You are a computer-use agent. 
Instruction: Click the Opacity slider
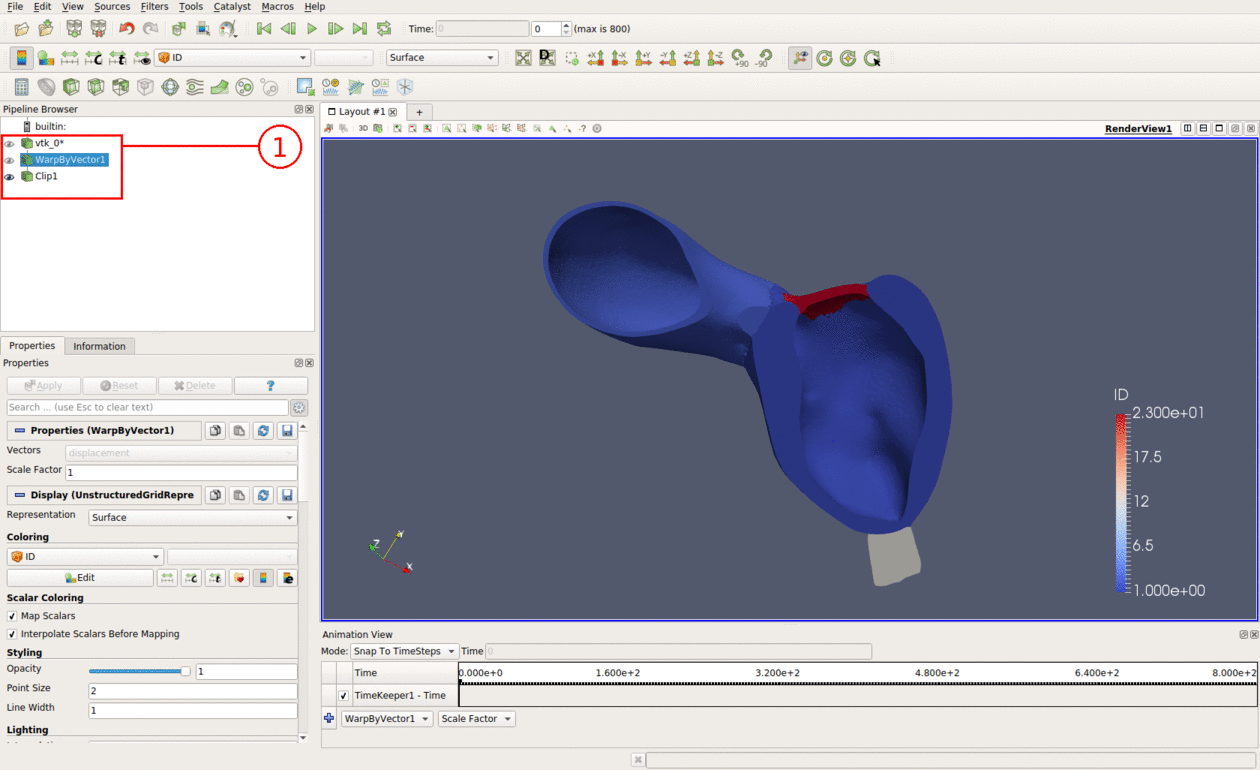click(x=138, y=671)
